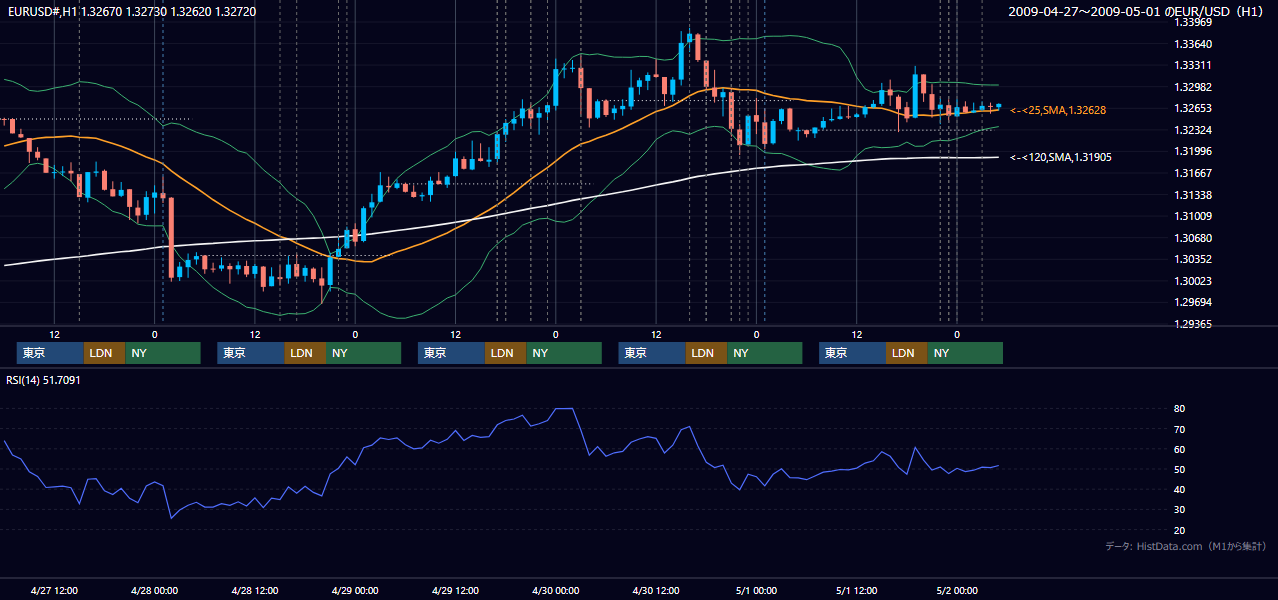1278x600 pixels.
Task: Click the 4/28 00:00 date label
Action: point(155,591)
